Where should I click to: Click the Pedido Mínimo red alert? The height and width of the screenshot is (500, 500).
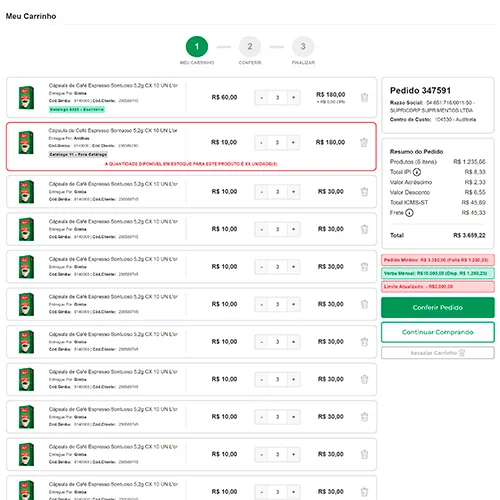click(438, 260)
